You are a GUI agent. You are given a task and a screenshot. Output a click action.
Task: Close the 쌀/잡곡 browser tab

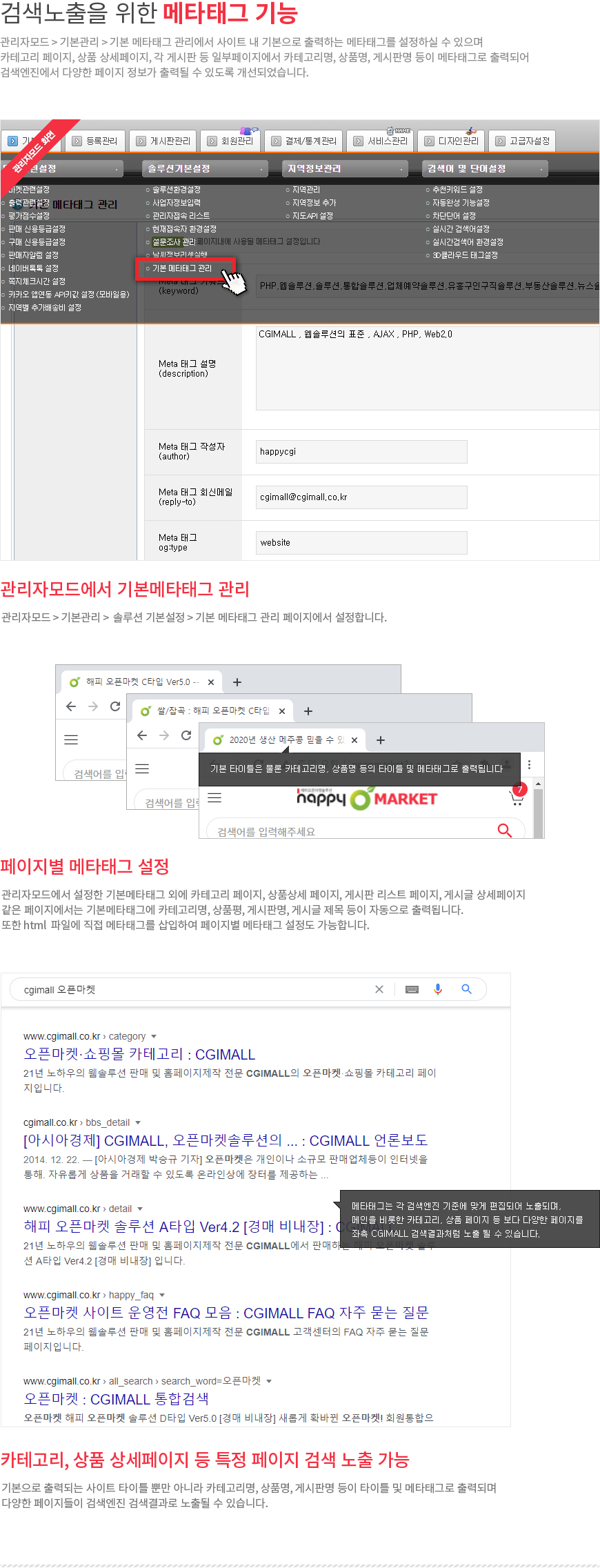[x=282, y=711]
